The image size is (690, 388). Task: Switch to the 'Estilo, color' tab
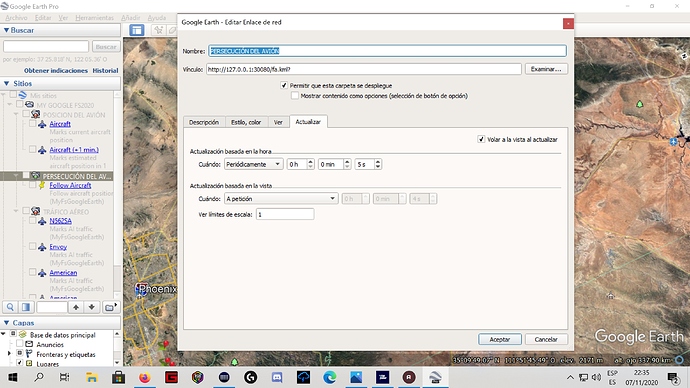(x=246, y=122)
